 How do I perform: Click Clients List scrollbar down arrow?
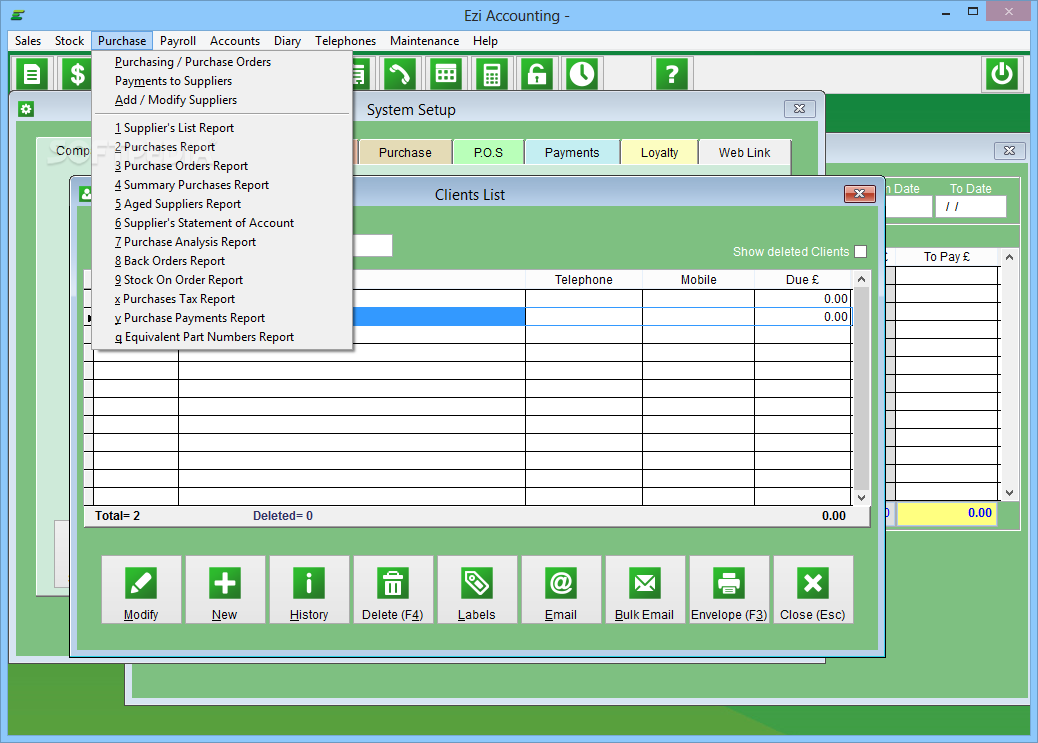[x=861, y=497]
